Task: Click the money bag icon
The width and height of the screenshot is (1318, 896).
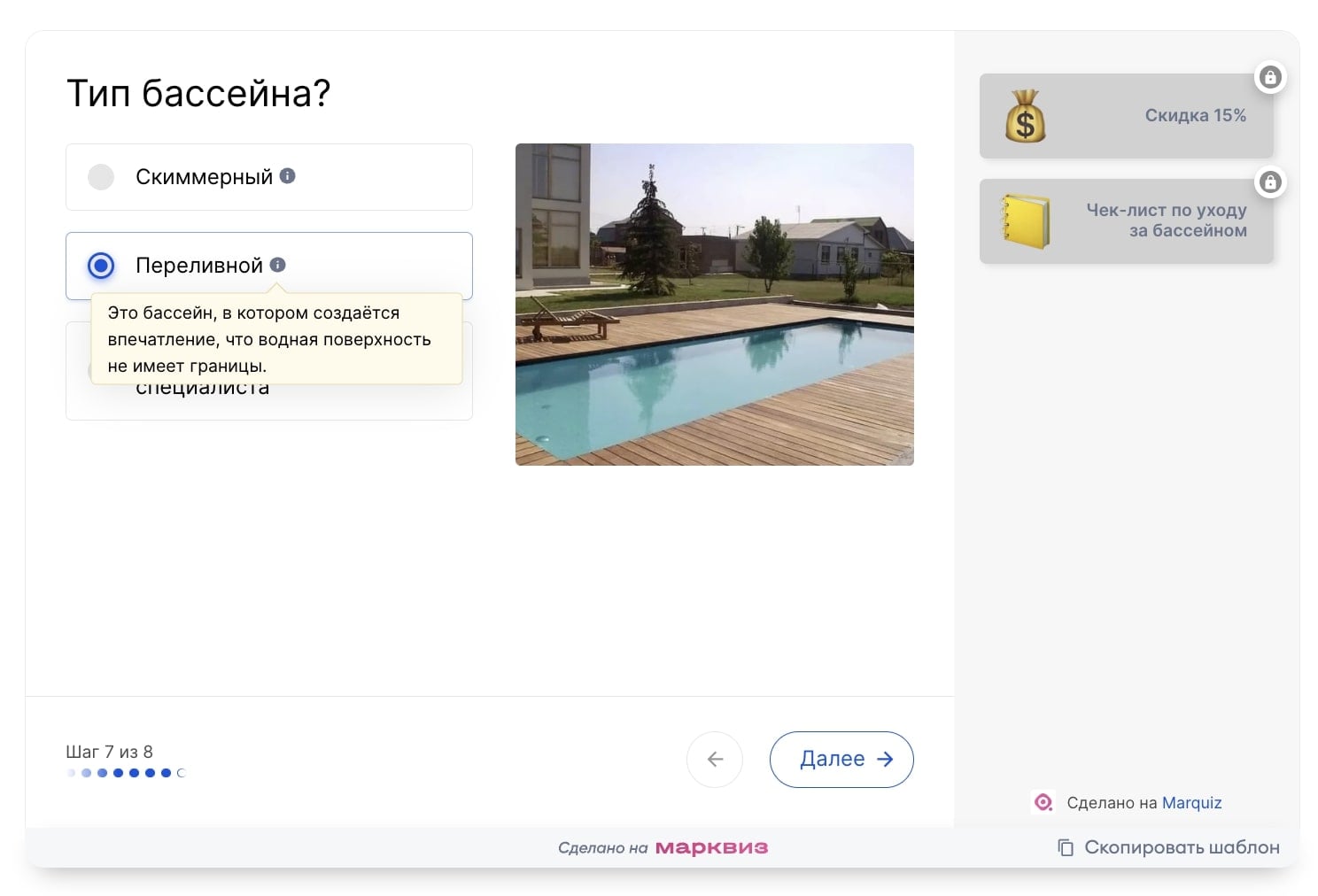Action: (1025, 117)
